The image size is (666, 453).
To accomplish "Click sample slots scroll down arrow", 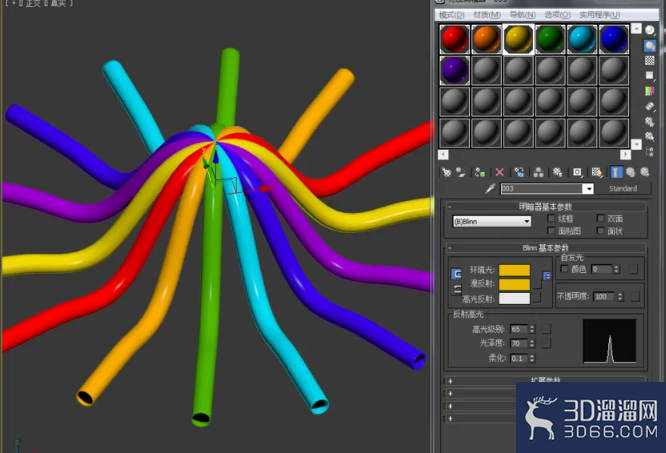I will tap(636, 144).
